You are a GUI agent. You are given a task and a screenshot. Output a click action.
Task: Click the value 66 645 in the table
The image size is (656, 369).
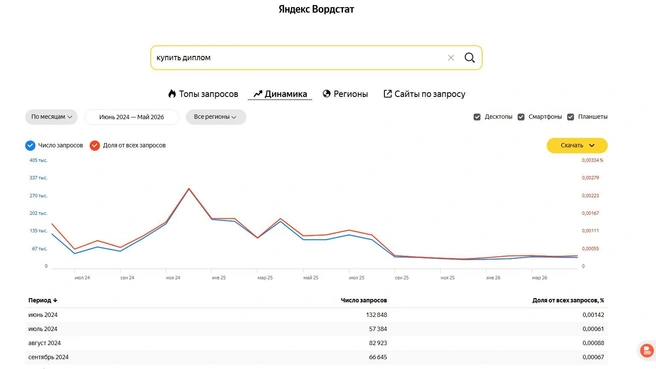378,357
